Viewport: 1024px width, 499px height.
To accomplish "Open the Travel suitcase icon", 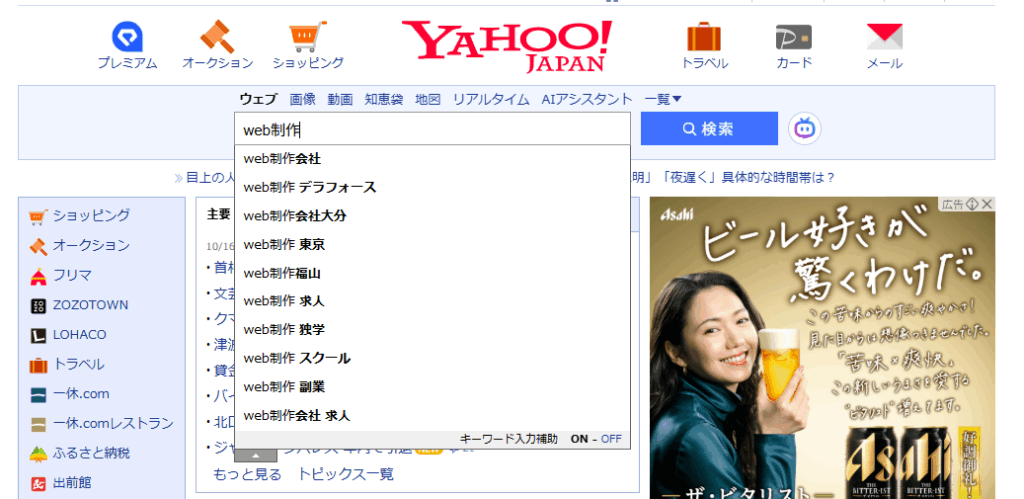I will pyautogui.click(x=704, y=38).
